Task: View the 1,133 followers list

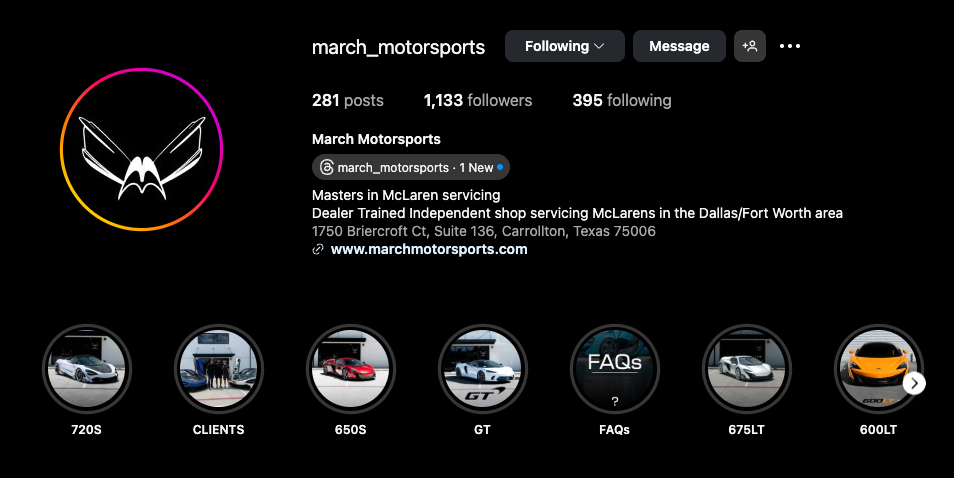Action: tap(478, 100)
